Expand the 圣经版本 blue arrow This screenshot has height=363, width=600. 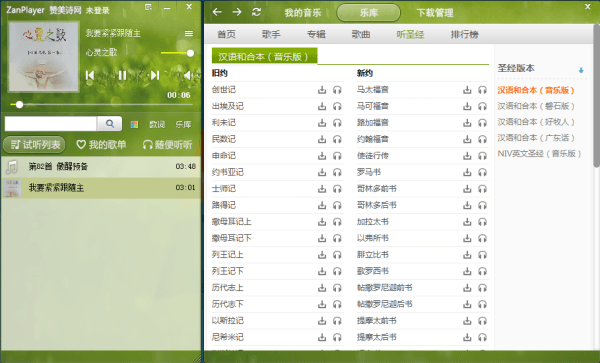point(581,70)
